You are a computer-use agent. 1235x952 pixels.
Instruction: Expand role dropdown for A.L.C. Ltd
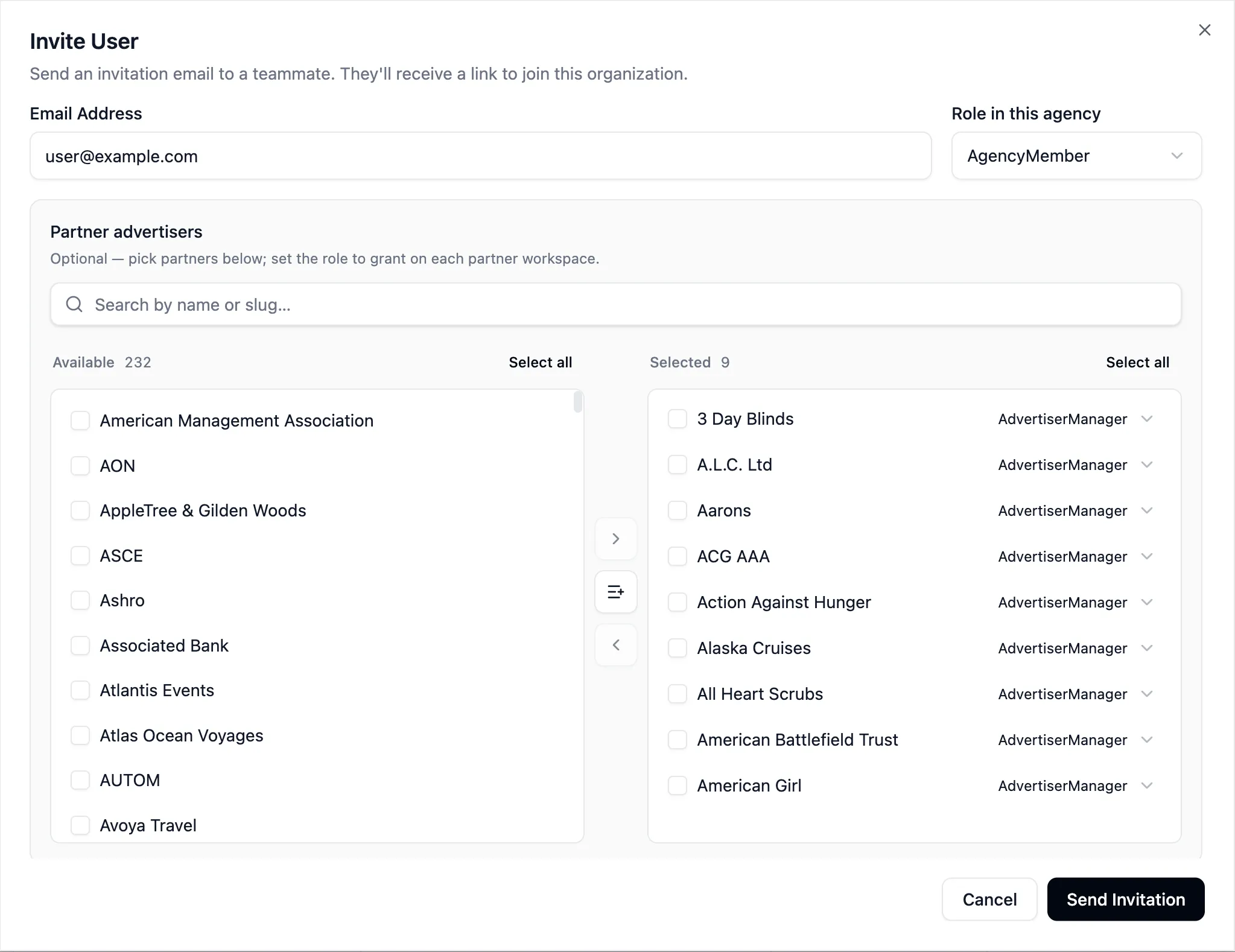1076,465
